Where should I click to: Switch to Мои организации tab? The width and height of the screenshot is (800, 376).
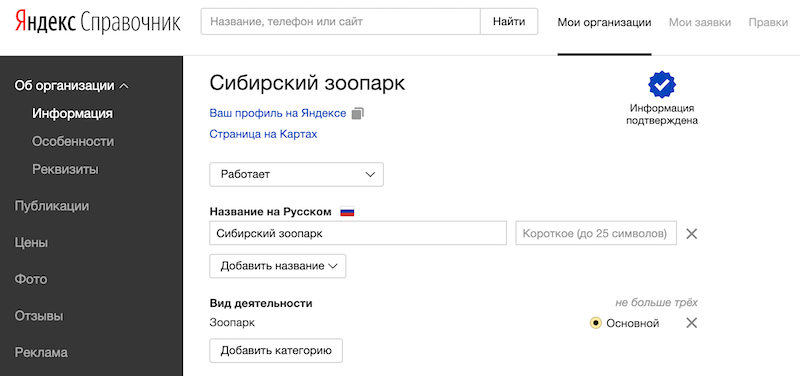click(x=604, y=22)
